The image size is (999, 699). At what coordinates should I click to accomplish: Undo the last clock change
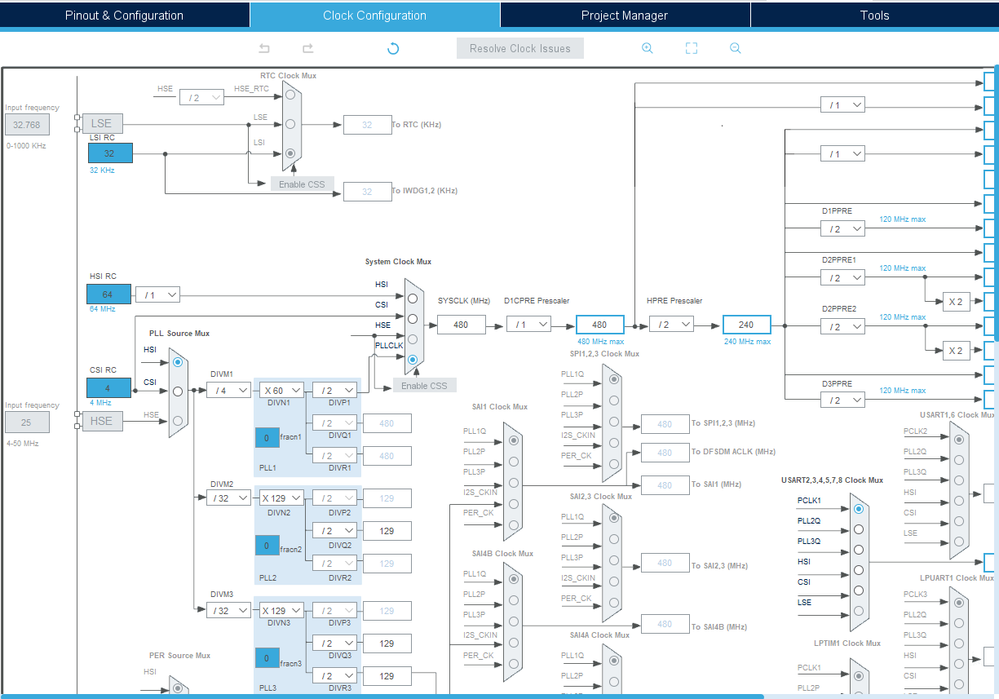tap(264, 48)
